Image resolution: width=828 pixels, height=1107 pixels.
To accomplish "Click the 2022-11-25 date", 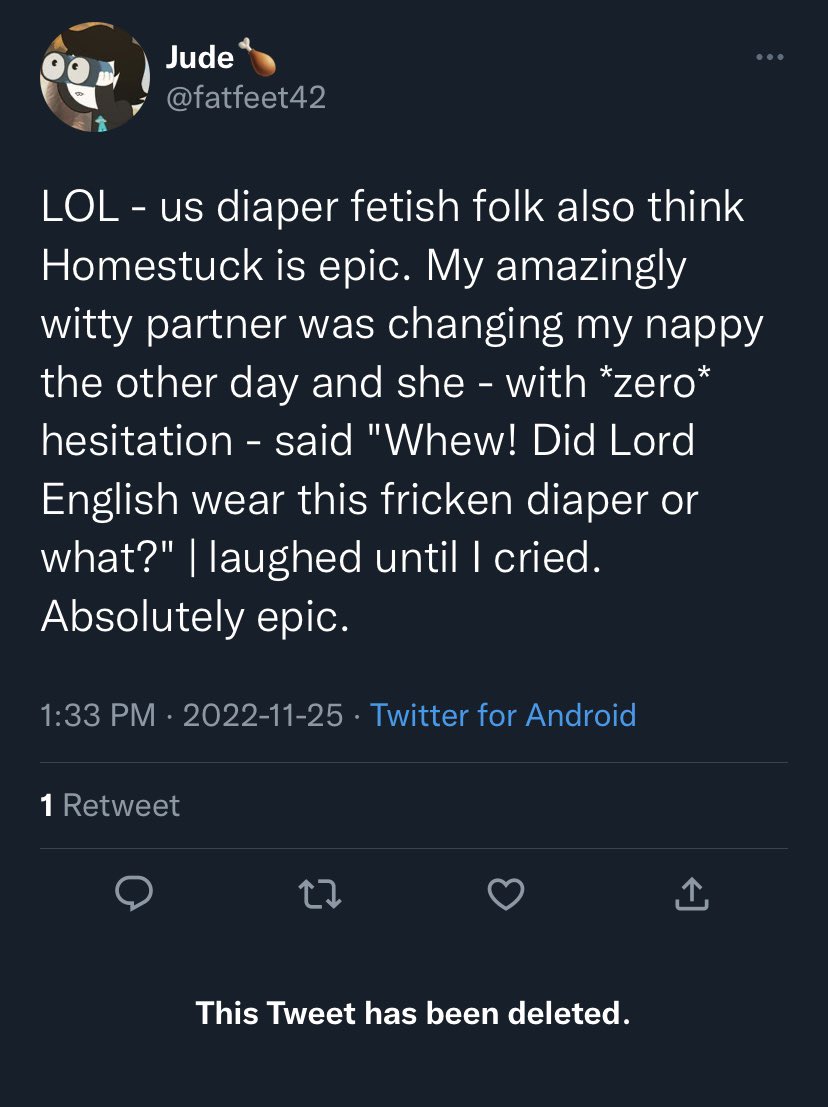I will coord(263,715).
